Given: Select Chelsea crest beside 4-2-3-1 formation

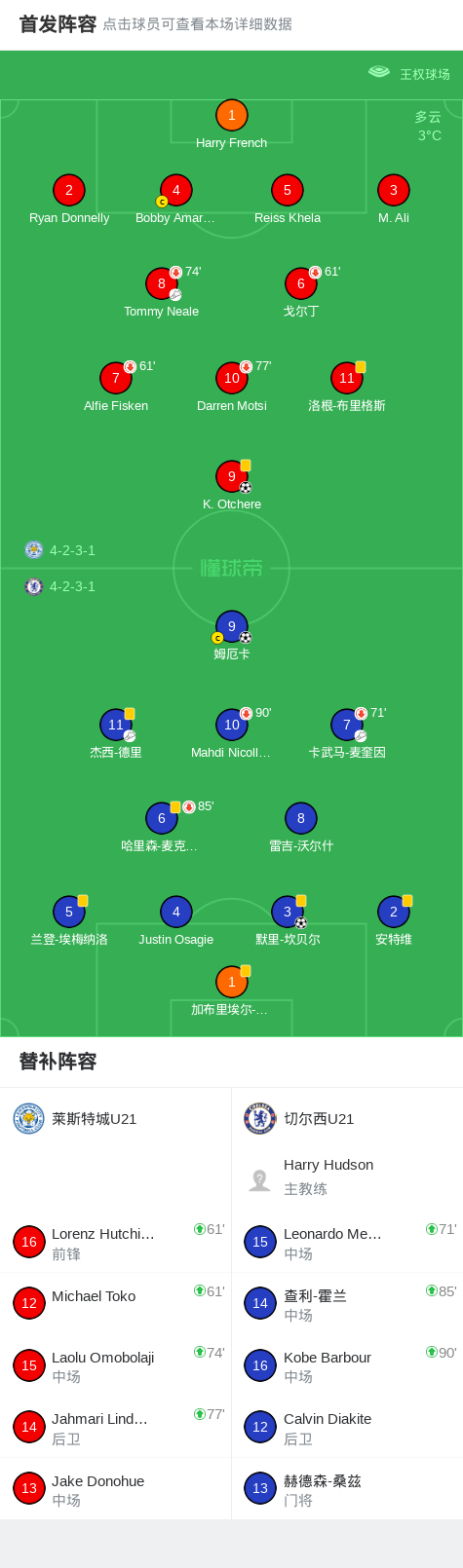Looking at the screenshot, I should click(x=34, y=586).
